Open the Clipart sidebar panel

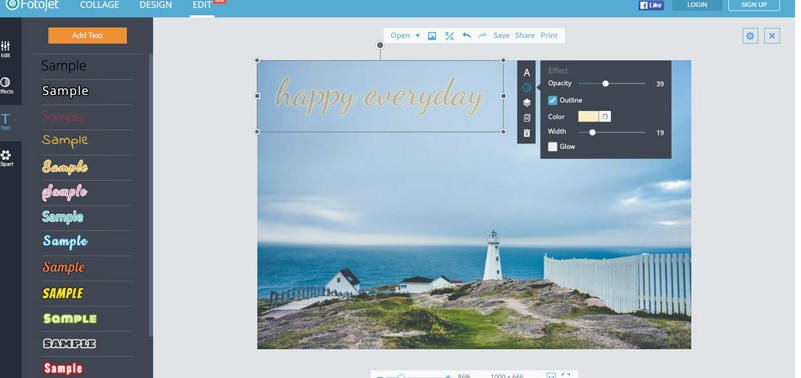[x=5, y=158]
